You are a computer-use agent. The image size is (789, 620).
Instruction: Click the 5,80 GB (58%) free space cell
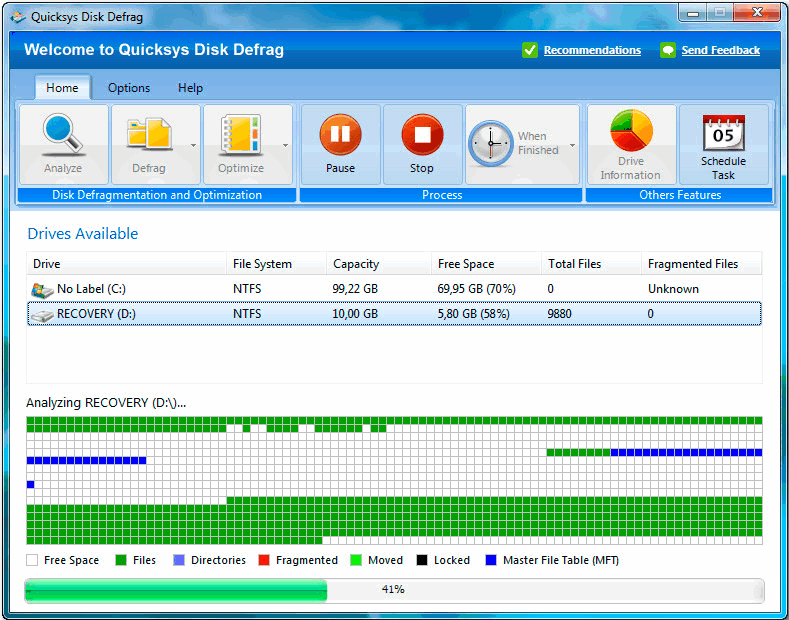tap(474, 314)
